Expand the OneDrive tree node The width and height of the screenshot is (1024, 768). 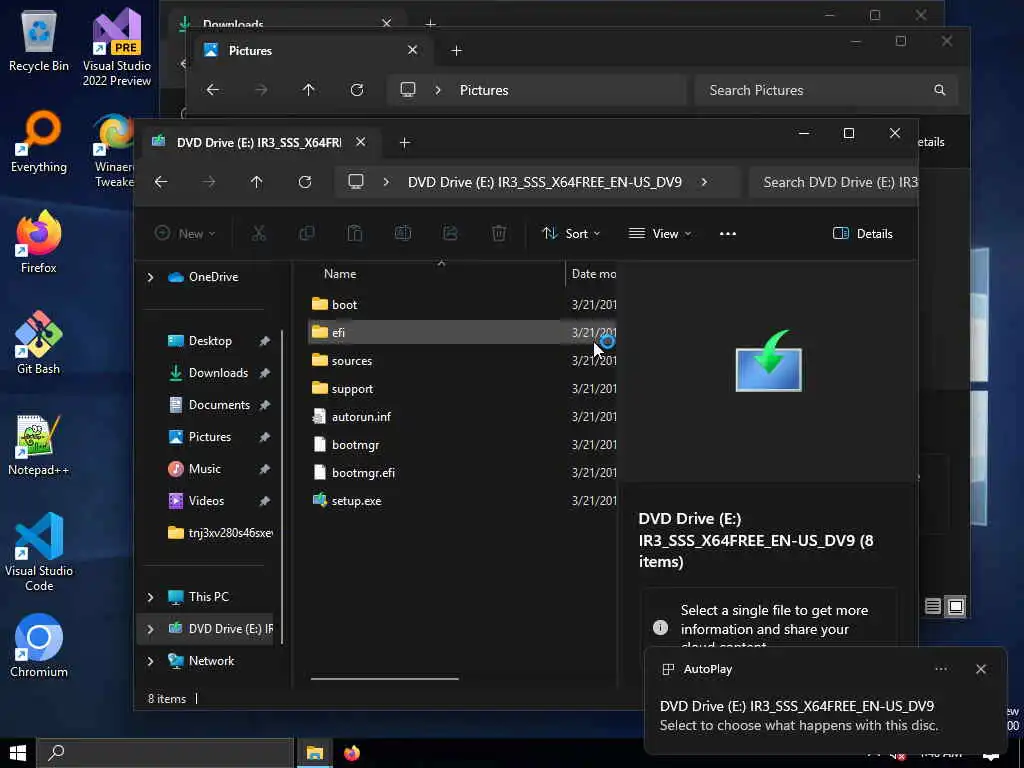point(150,278)
